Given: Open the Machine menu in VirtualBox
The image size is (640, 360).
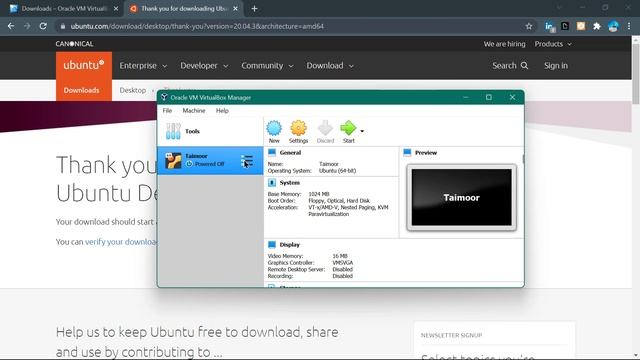Looking at the screenshot, I should [x=194, y=111].
